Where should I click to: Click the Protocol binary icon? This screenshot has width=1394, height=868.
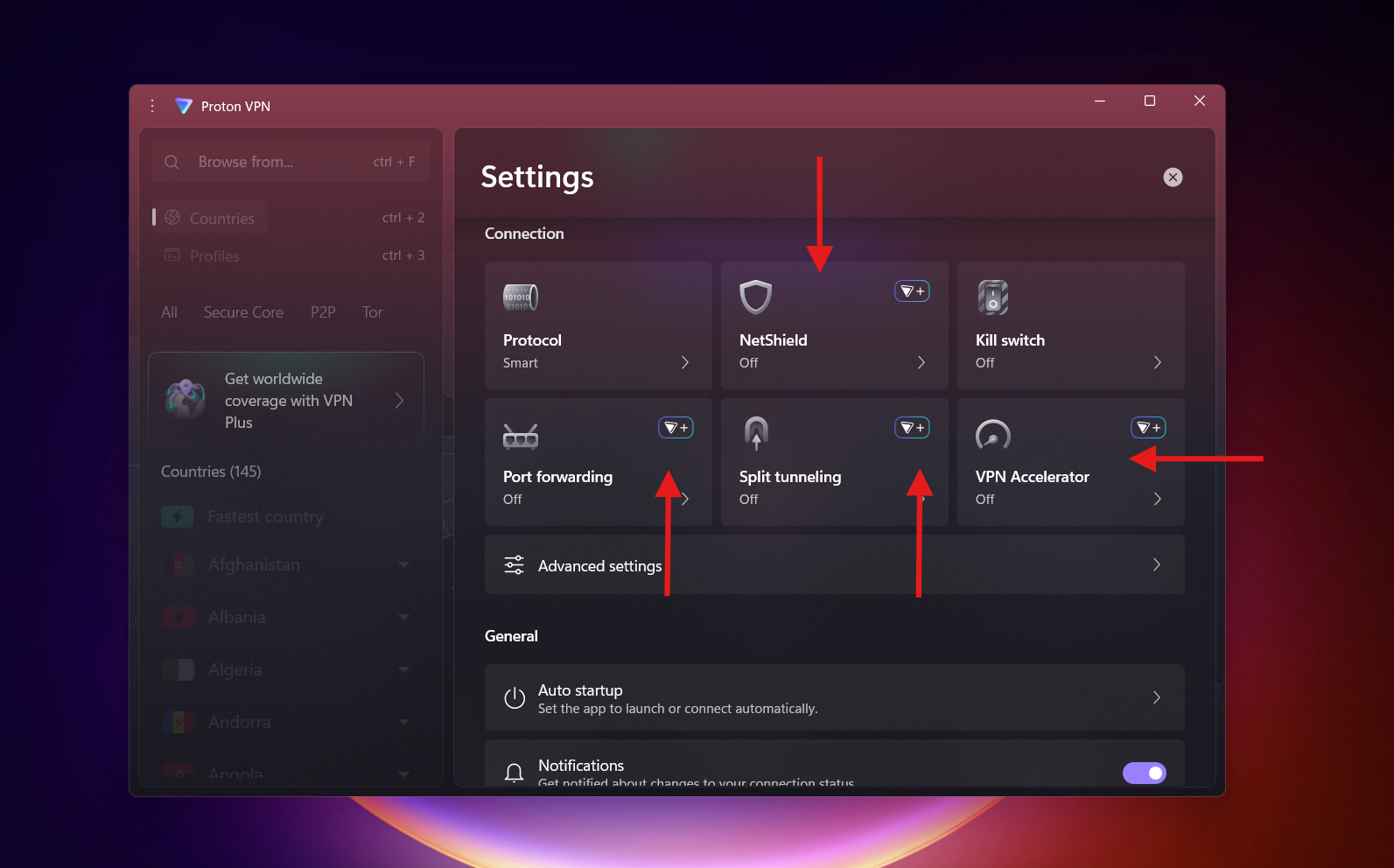pyautogui.click(x=521, y=297)
